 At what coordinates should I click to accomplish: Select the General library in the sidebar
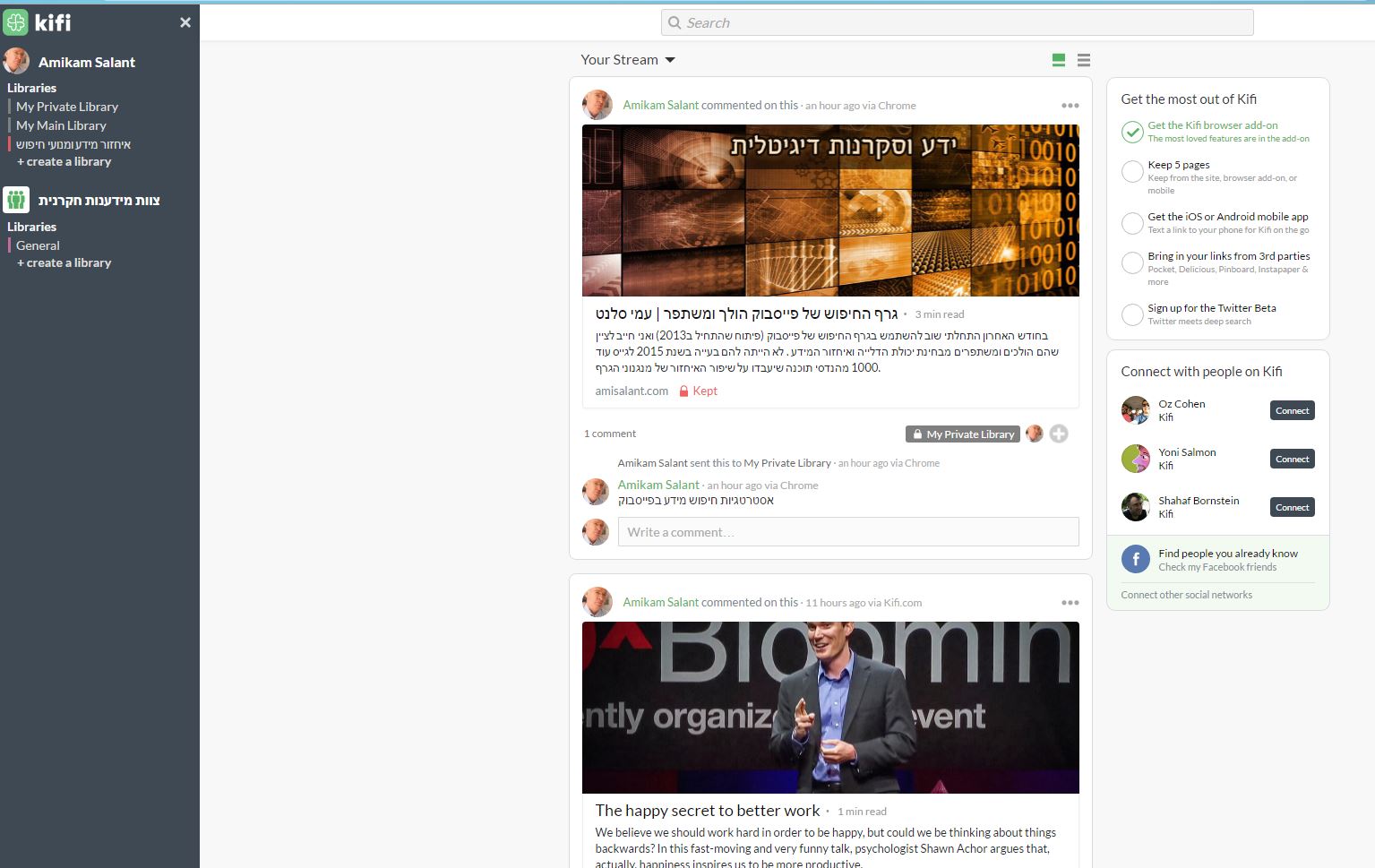click(x=38, y=245)
